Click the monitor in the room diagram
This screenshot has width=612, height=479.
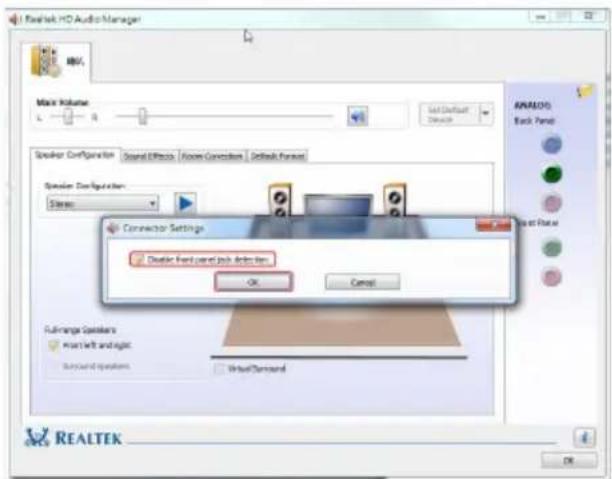point(338,206)
